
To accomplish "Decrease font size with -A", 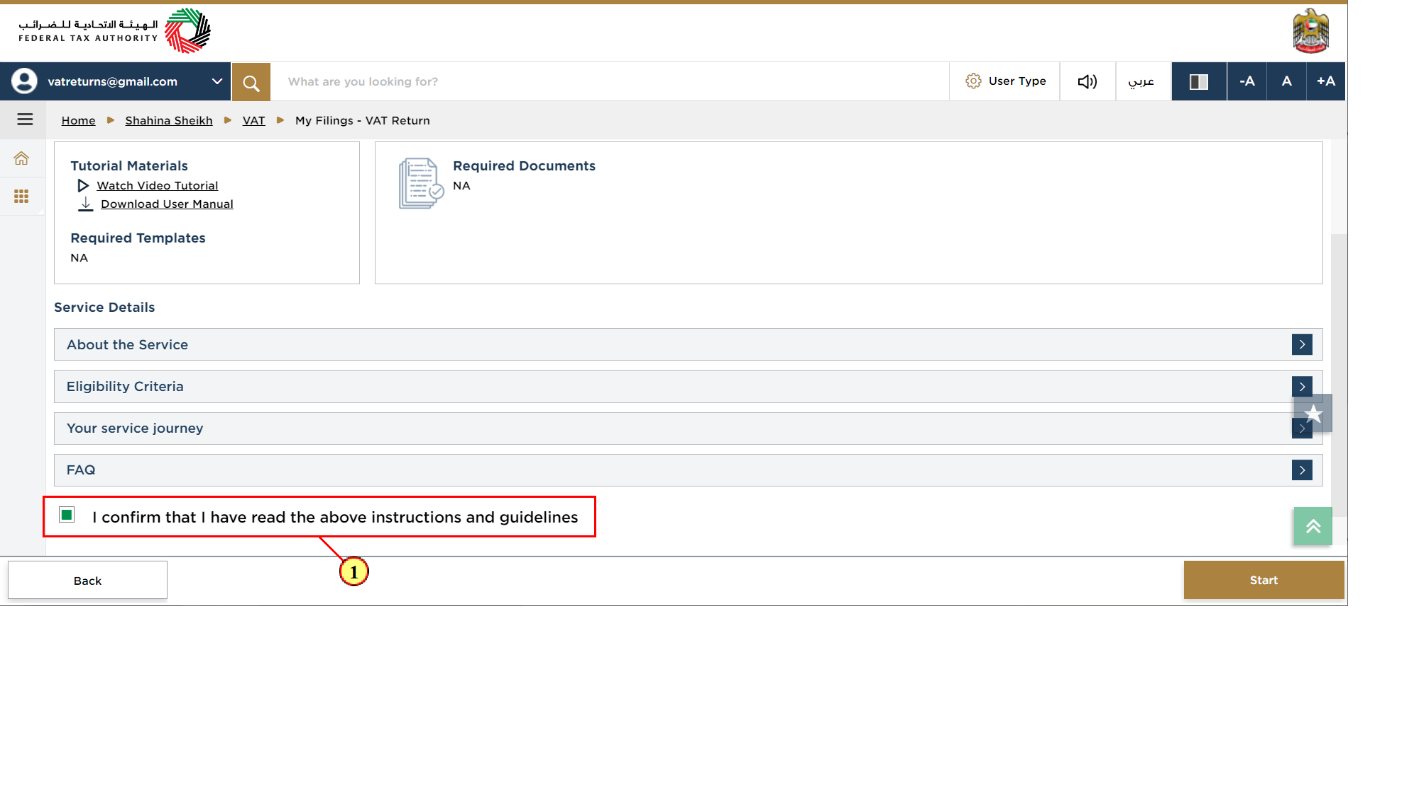I will point(1247,81).
